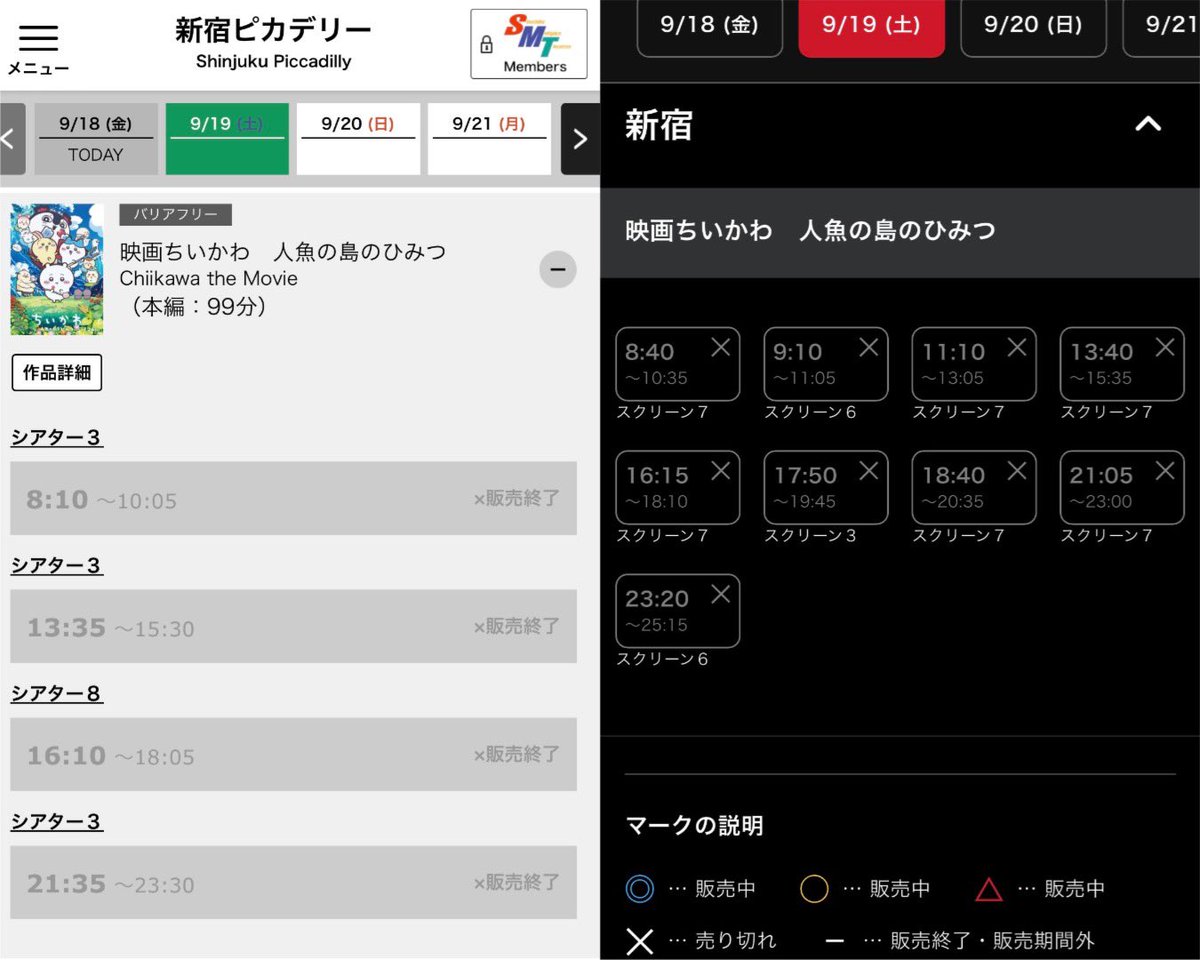
Task: Go to previous dates with left arrow
Action: (12, 139)
